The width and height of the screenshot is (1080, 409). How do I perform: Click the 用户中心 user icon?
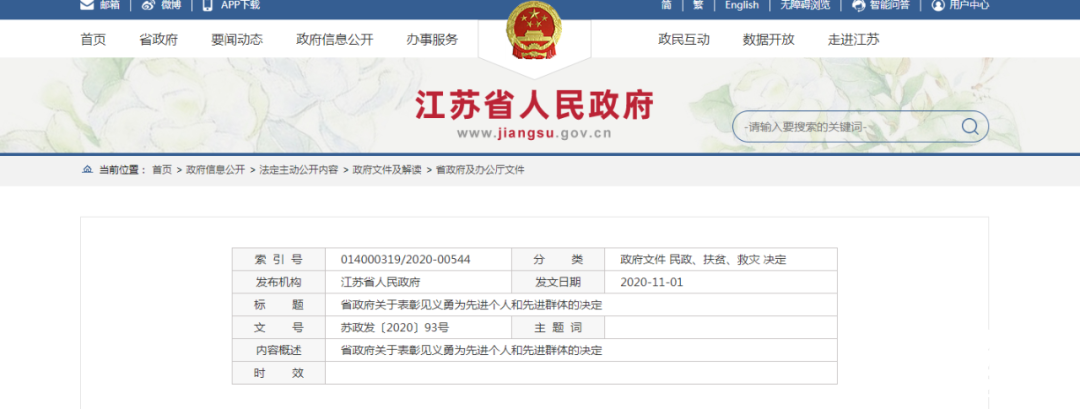coord(937,5)
